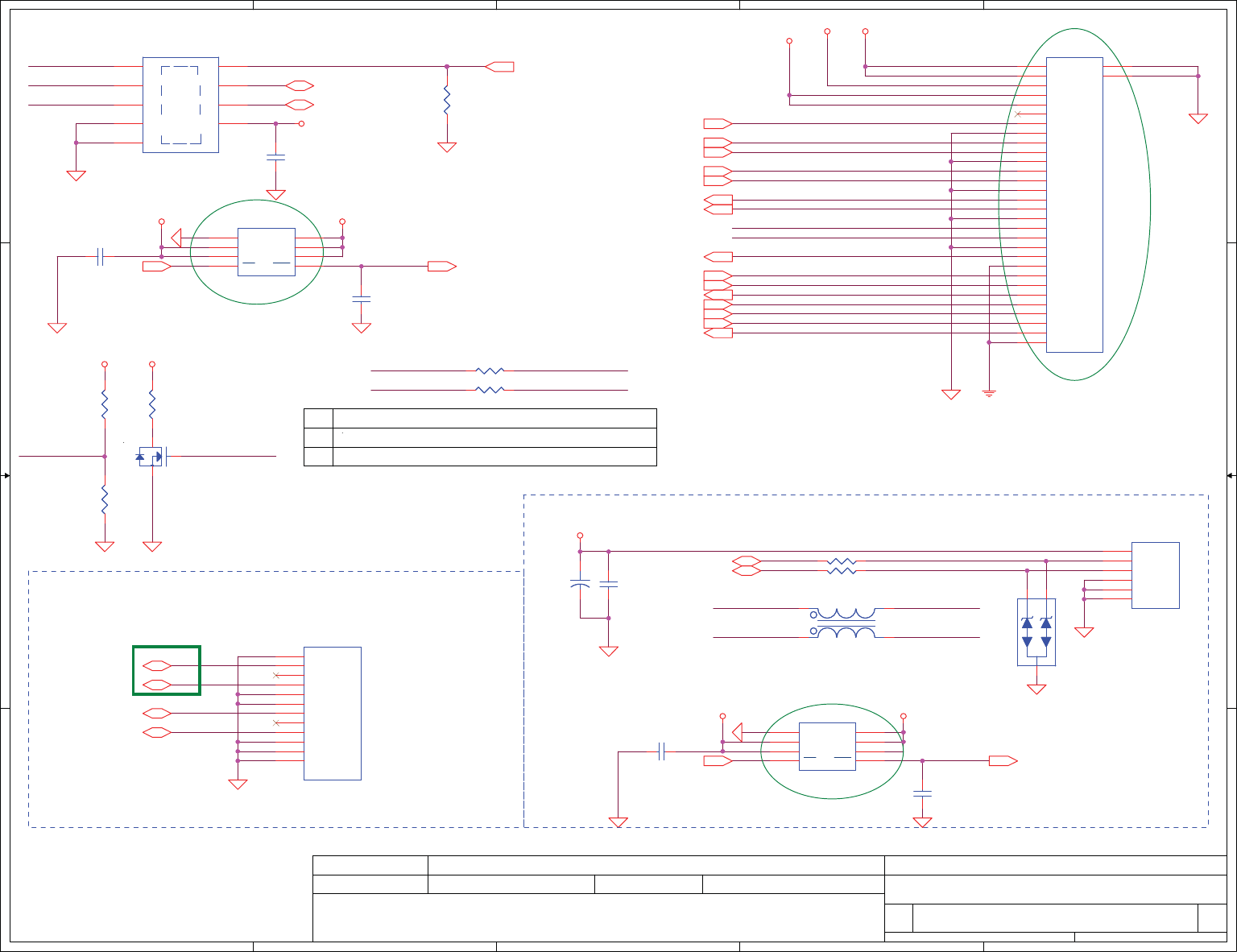Select the upper horizontal resistor above the table

(490, 371)
